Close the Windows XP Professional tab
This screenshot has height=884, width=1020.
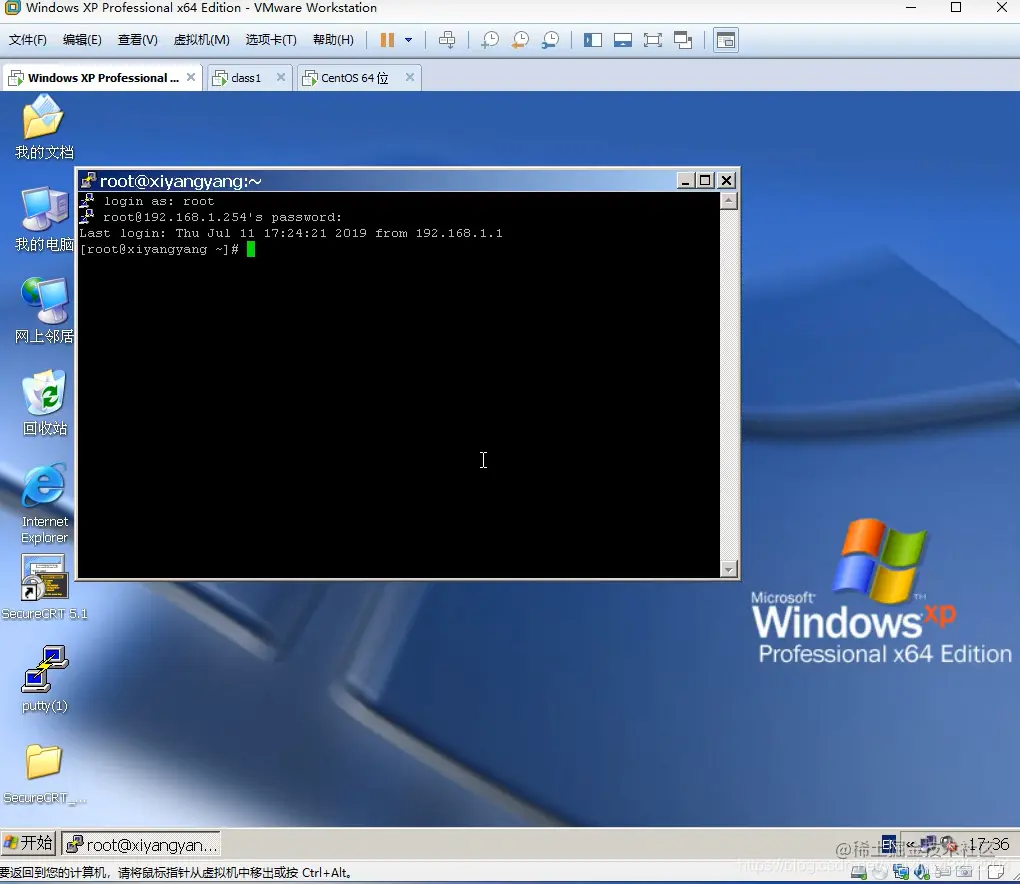(x=191, y=77)
